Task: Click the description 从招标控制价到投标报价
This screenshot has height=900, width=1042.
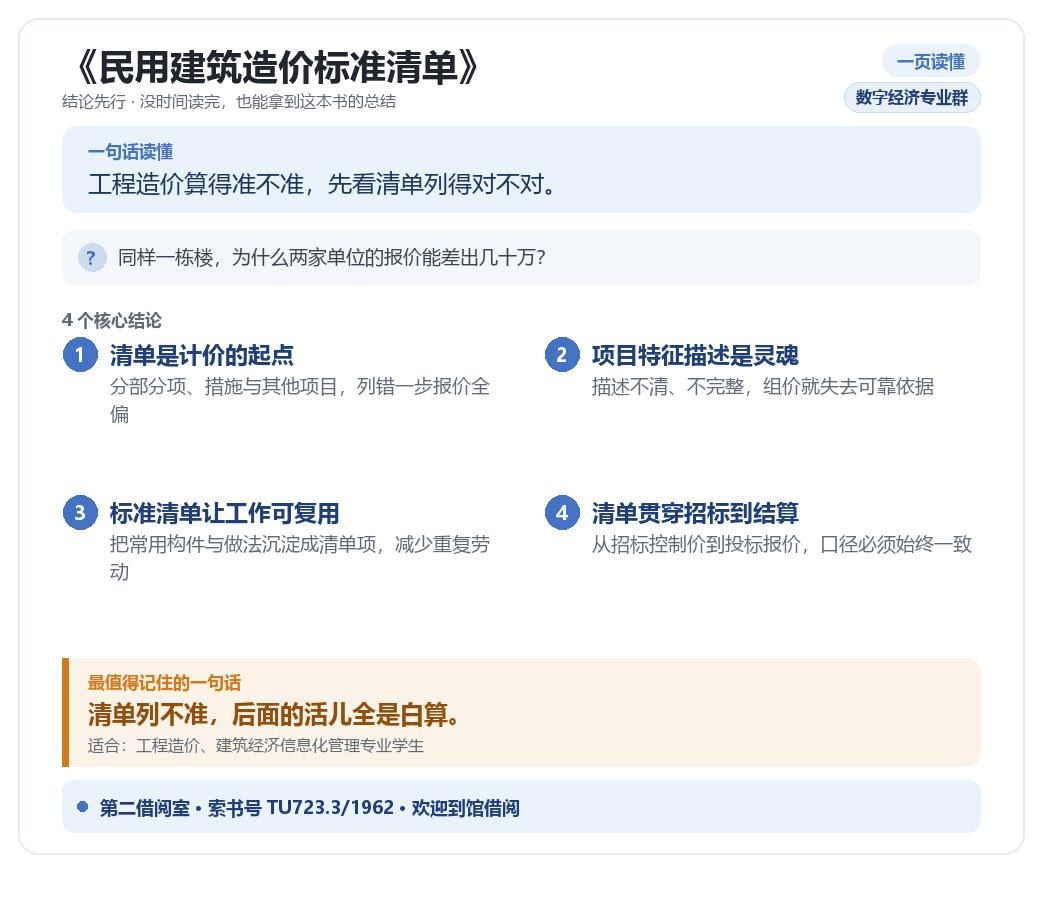Action: click(x=782, y=544)
